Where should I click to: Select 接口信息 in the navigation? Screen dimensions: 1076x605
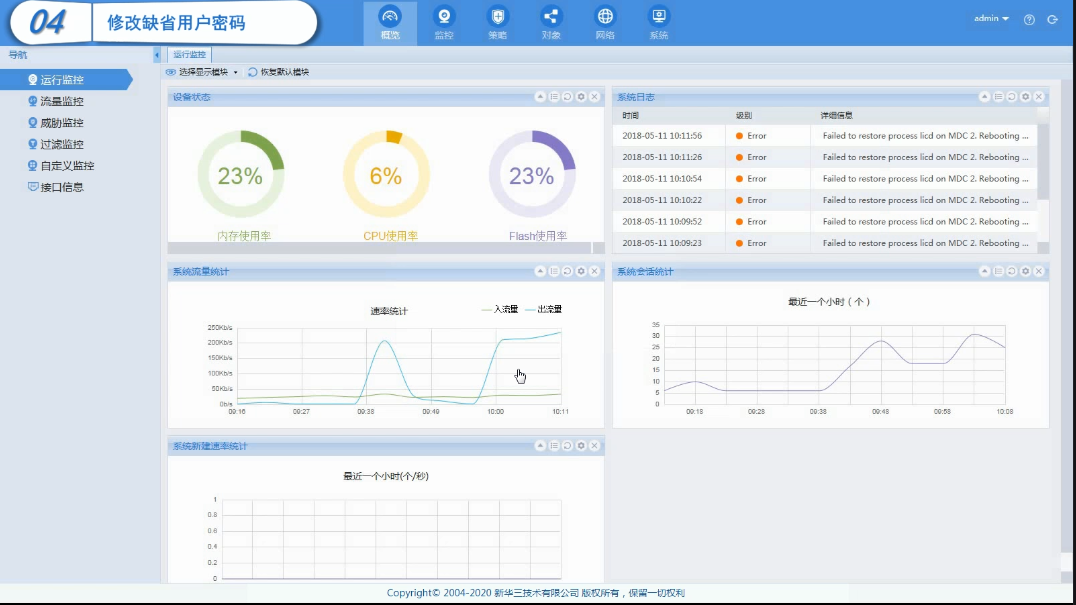[x=62, y=187]
